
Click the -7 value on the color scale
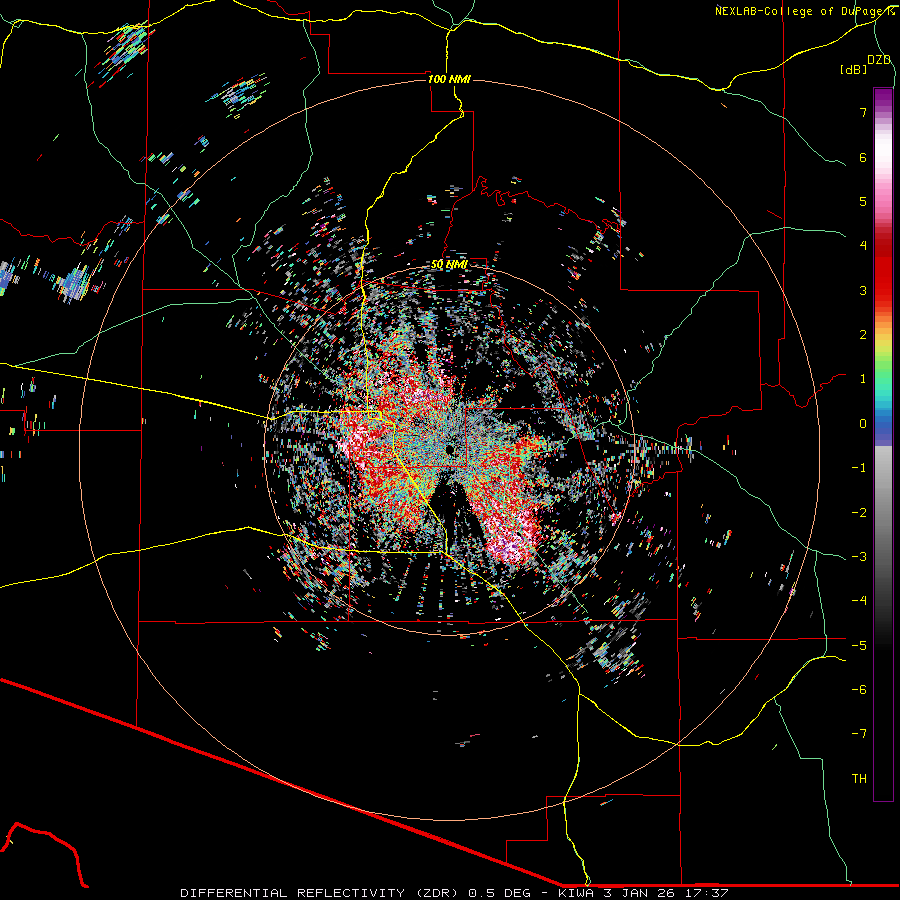click(x=859, y=734)
